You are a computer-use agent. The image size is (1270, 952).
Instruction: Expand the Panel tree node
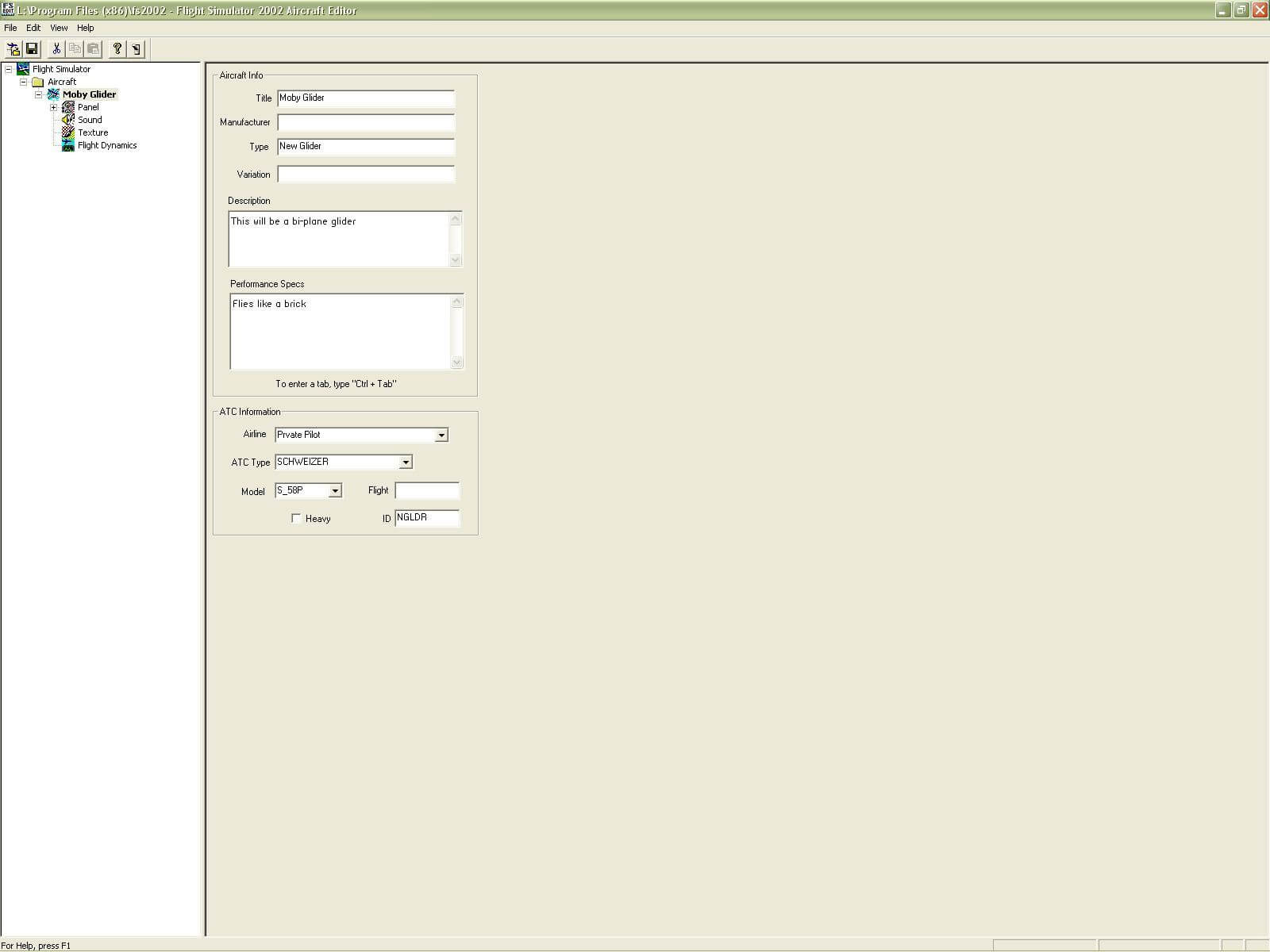click(x=53, y=107)
